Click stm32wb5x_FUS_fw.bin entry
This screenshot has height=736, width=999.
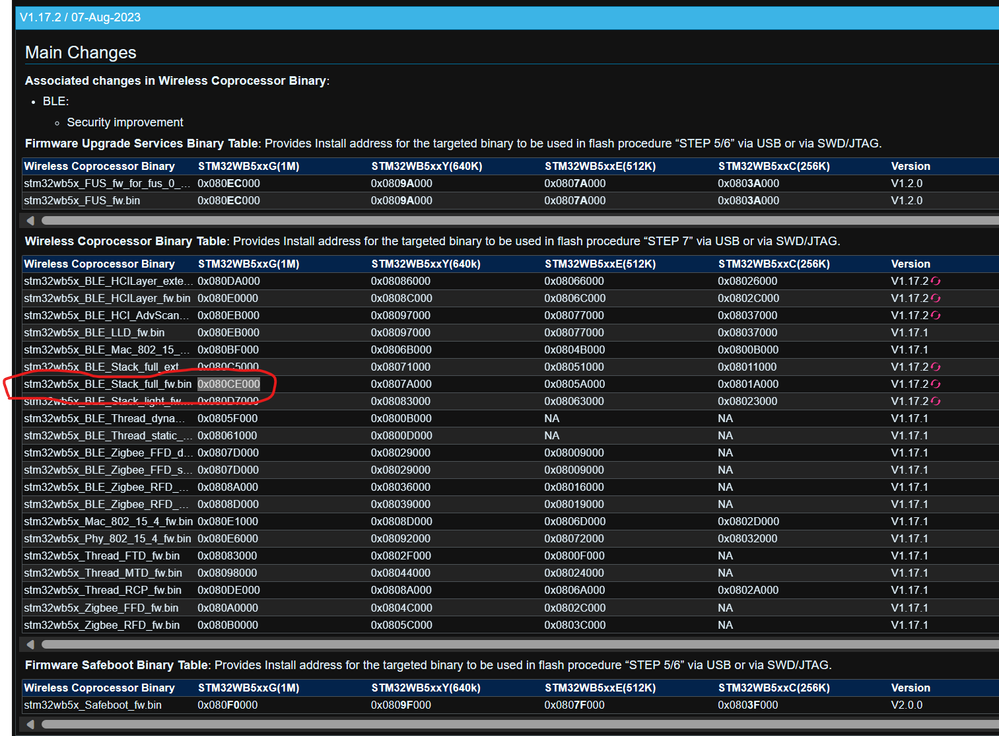point(82,201)
